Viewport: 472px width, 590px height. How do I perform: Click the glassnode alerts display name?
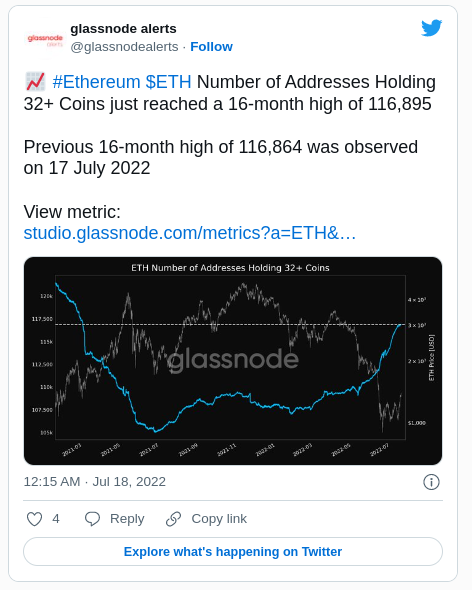pos(123,29)
